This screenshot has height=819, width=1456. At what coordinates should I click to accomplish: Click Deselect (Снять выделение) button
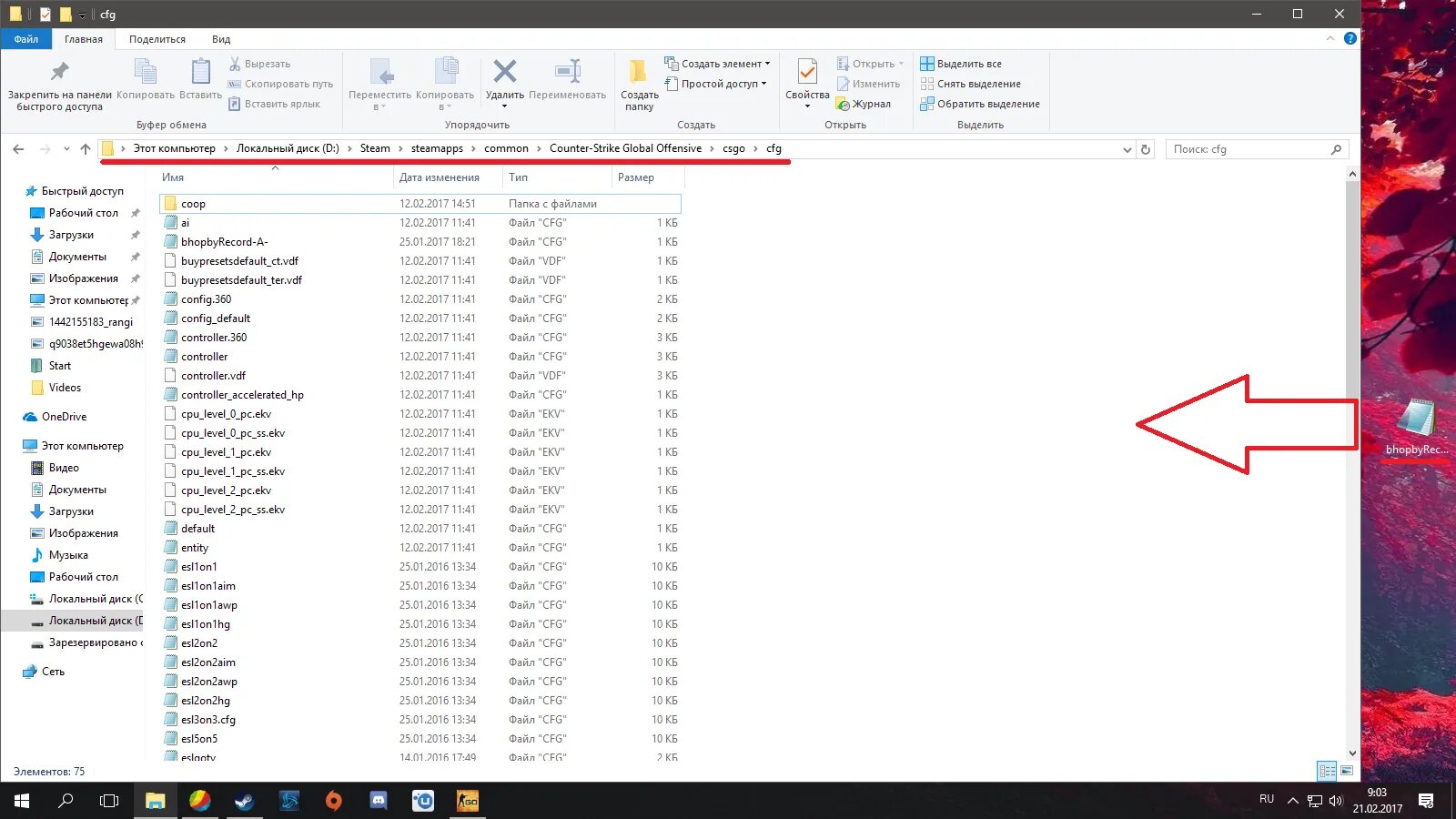tap(970, 84)
